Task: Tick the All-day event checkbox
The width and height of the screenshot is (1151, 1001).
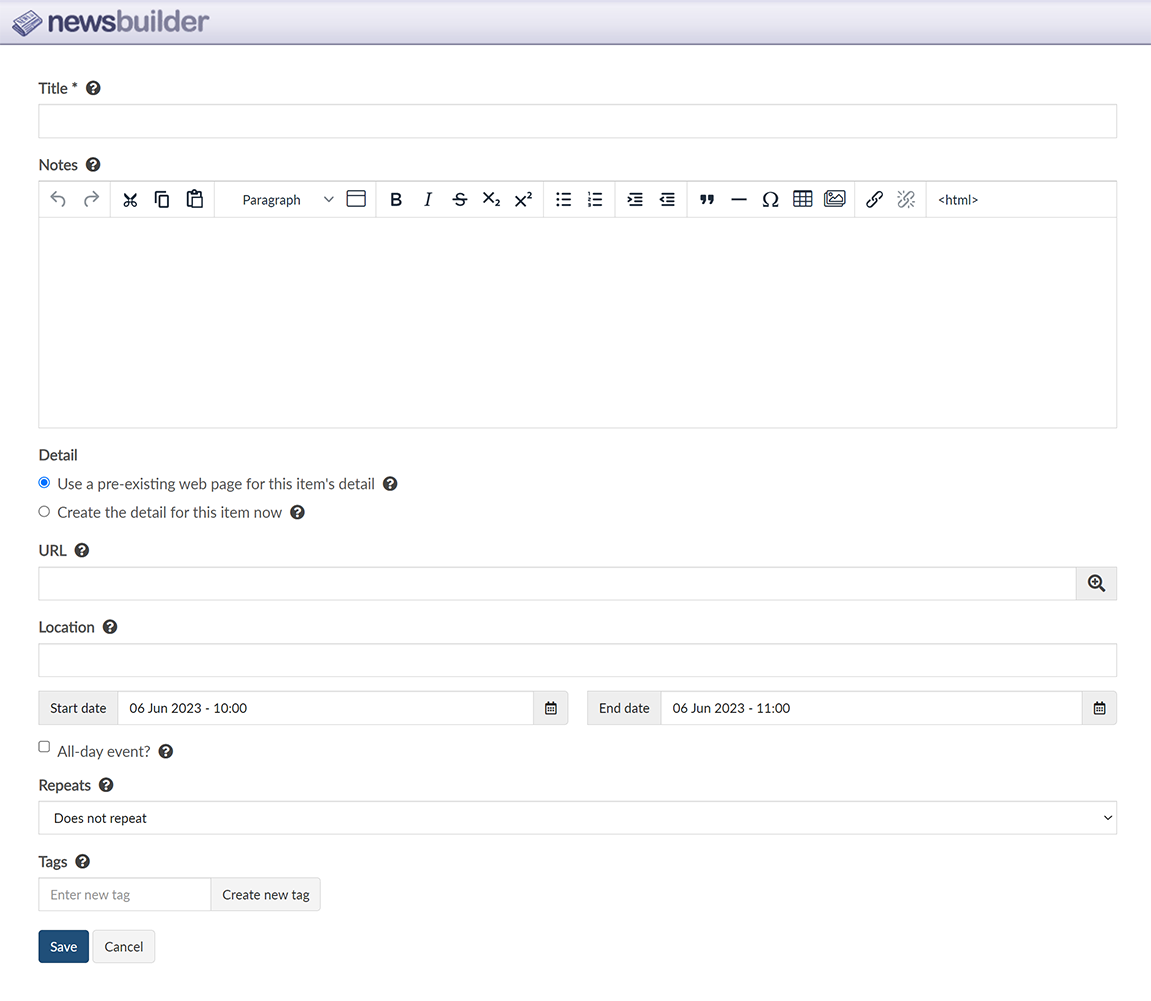Action: coord(44,747)
